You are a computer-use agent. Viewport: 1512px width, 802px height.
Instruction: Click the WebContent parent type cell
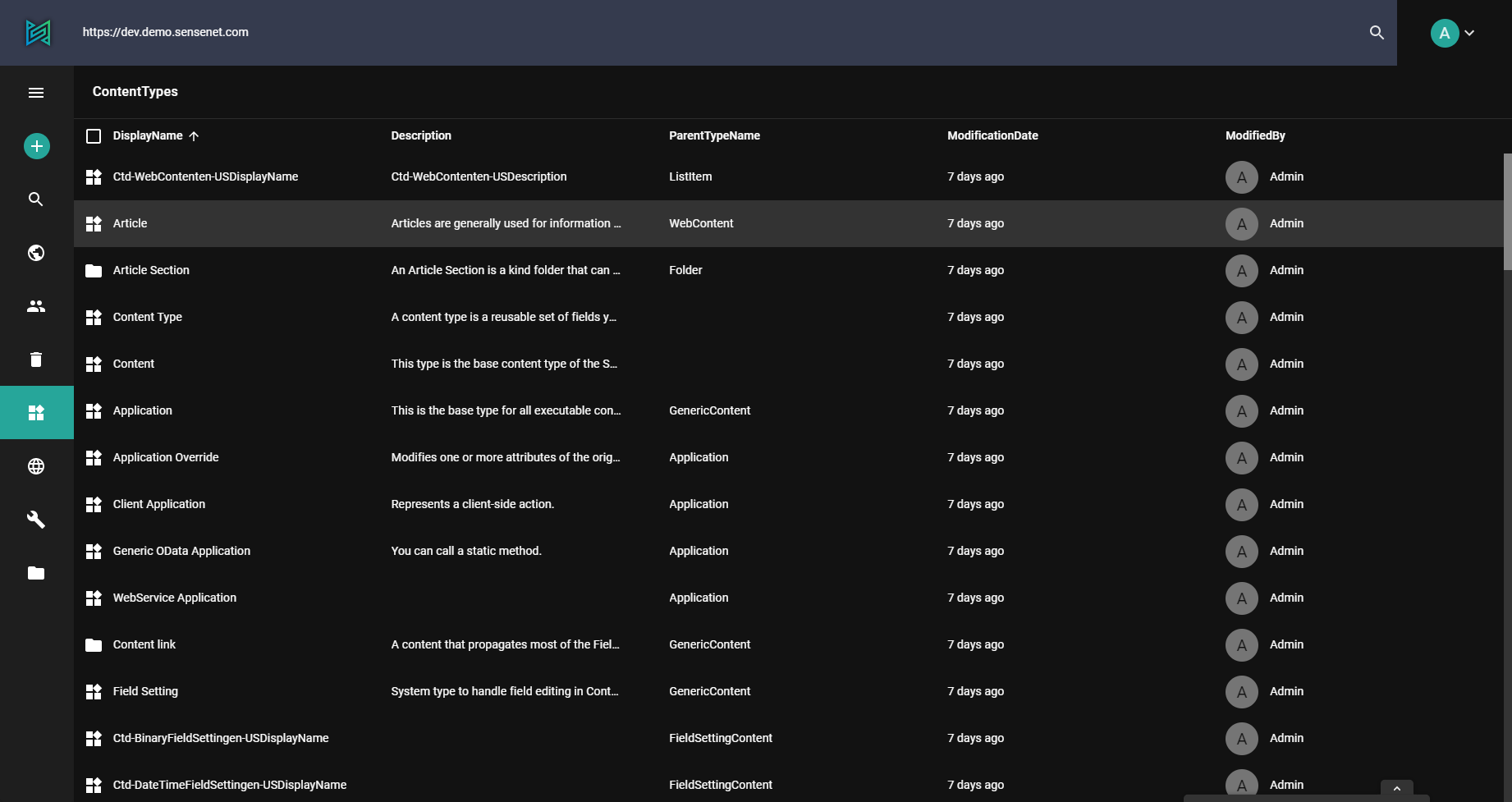coord(701,223)
